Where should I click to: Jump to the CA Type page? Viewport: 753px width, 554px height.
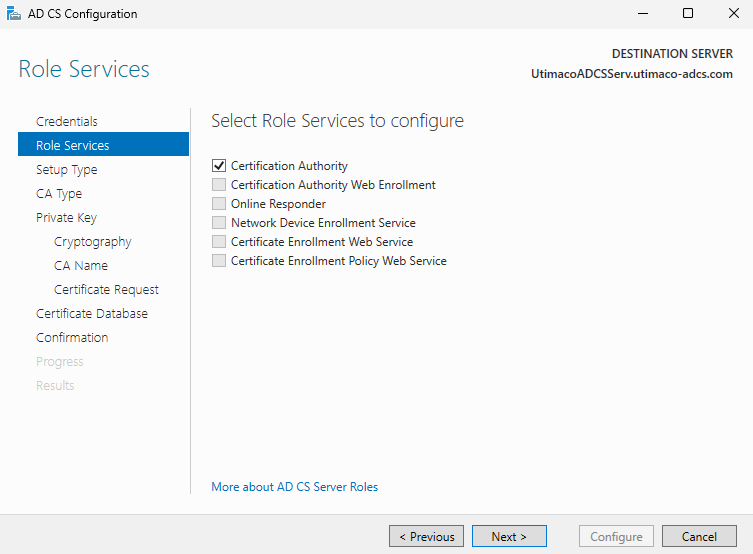click(x=59, y=193)
